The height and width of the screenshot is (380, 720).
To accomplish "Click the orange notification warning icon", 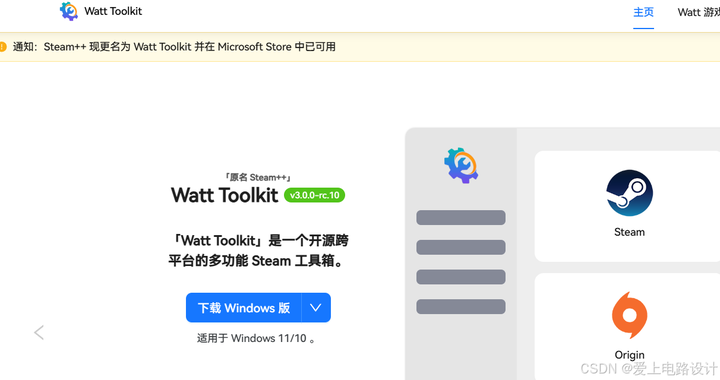I will pyautogui.click(x=3, y=46).
